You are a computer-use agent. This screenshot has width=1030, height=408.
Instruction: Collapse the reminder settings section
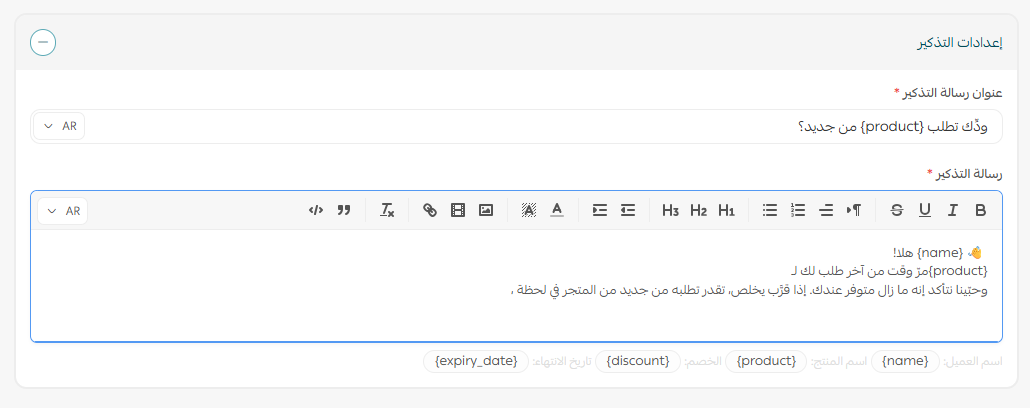click(x=43, y=43)
